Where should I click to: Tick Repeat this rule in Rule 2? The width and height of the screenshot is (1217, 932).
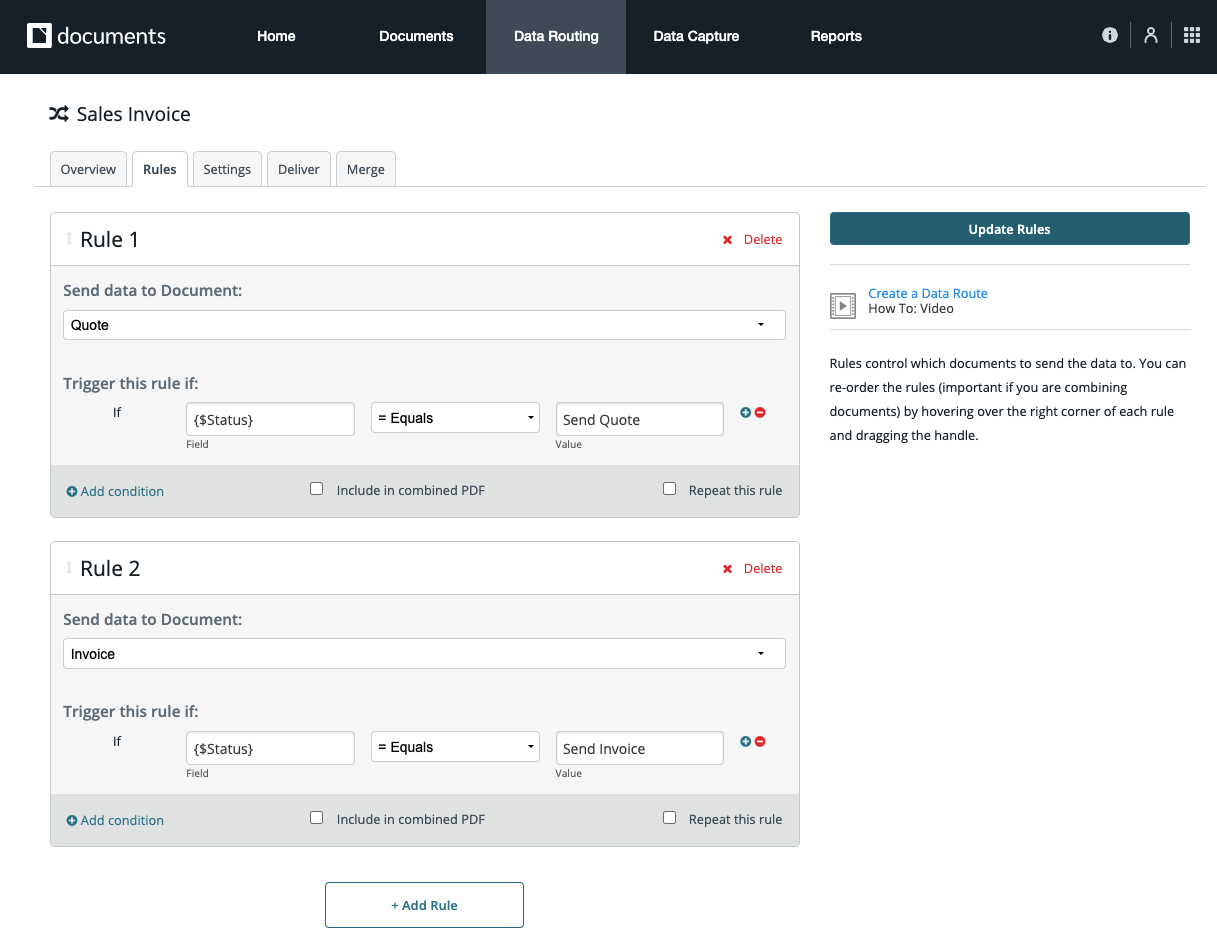click(669, 818)
